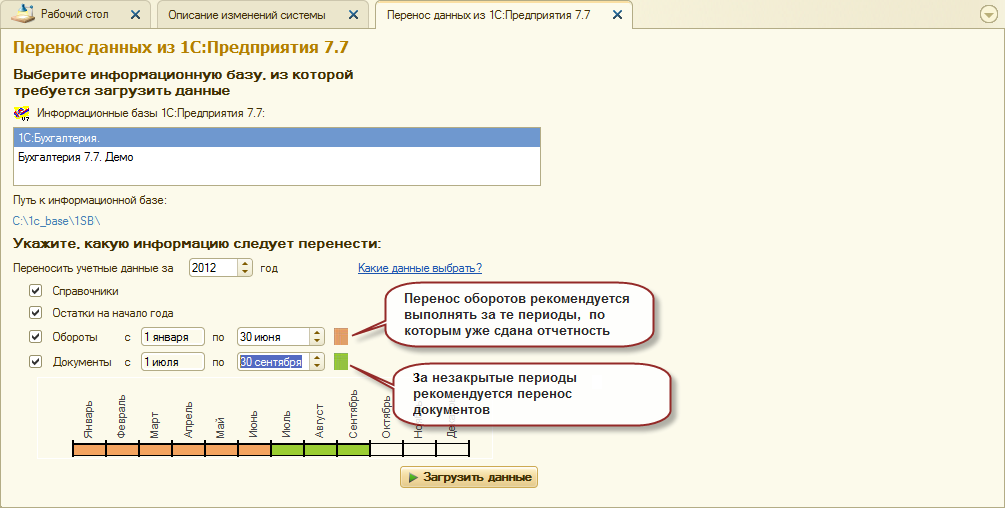Select the 1С:Бухгалтерия. database row
Screen dimensions: 1005x508
click(x=277, y=138)
